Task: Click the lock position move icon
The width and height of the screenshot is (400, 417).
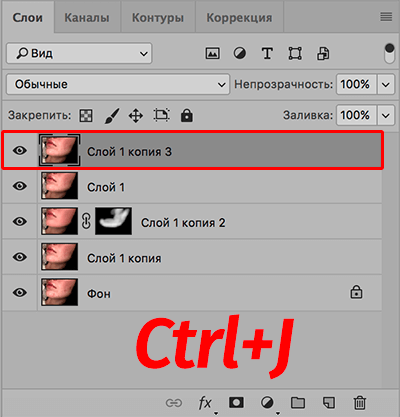Action: point(136,116)
